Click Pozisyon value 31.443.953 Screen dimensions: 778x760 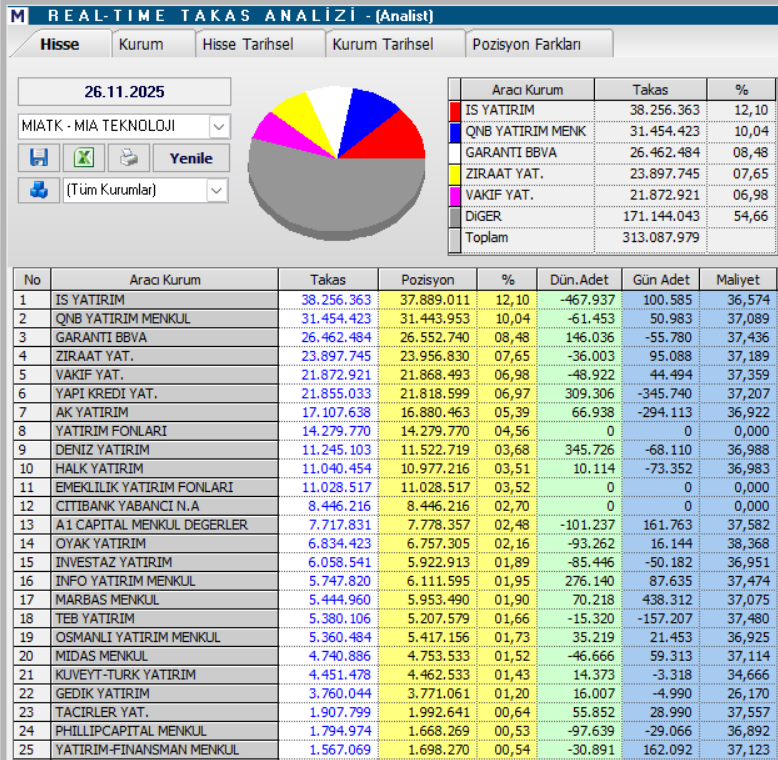pos(435,318)
